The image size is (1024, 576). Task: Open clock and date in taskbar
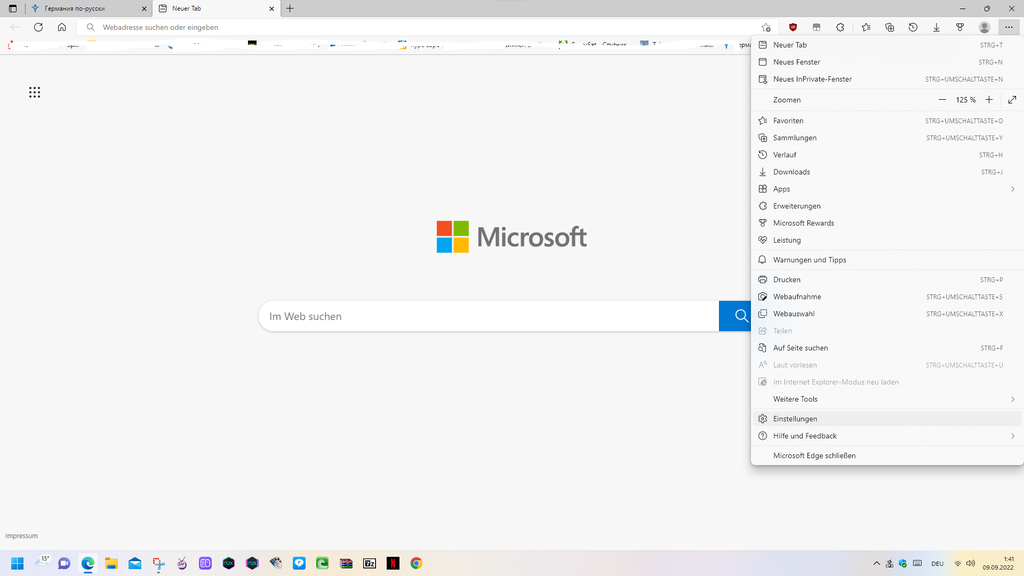coord(999,563)
